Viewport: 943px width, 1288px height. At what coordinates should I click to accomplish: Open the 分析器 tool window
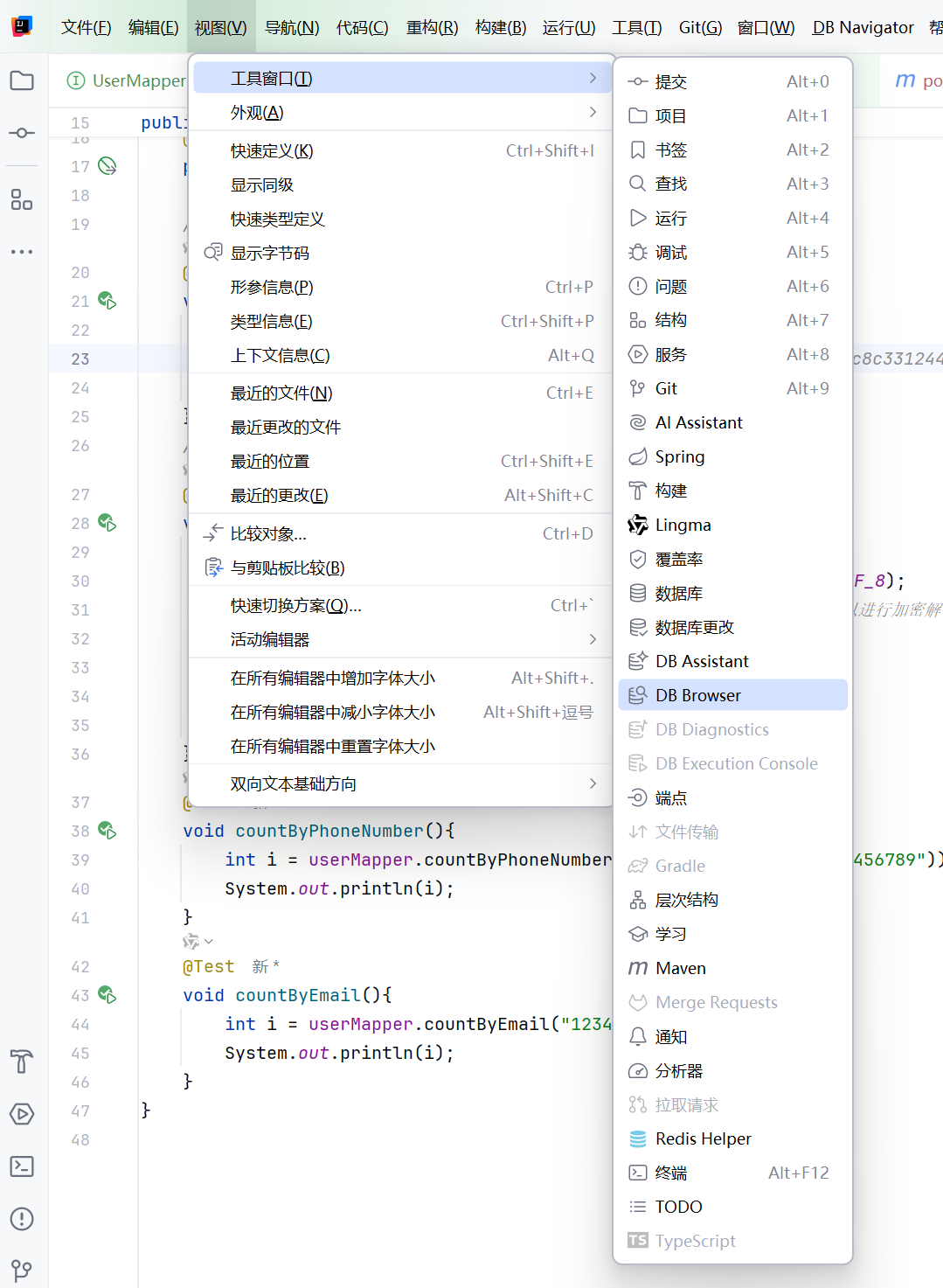pos(732,1070)
